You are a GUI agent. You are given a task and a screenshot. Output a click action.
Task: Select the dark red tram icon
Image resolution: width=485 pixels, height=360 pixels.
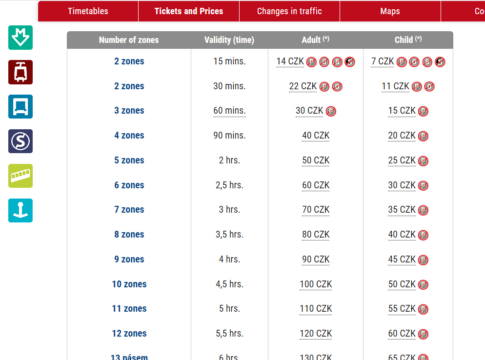[20, 72]
